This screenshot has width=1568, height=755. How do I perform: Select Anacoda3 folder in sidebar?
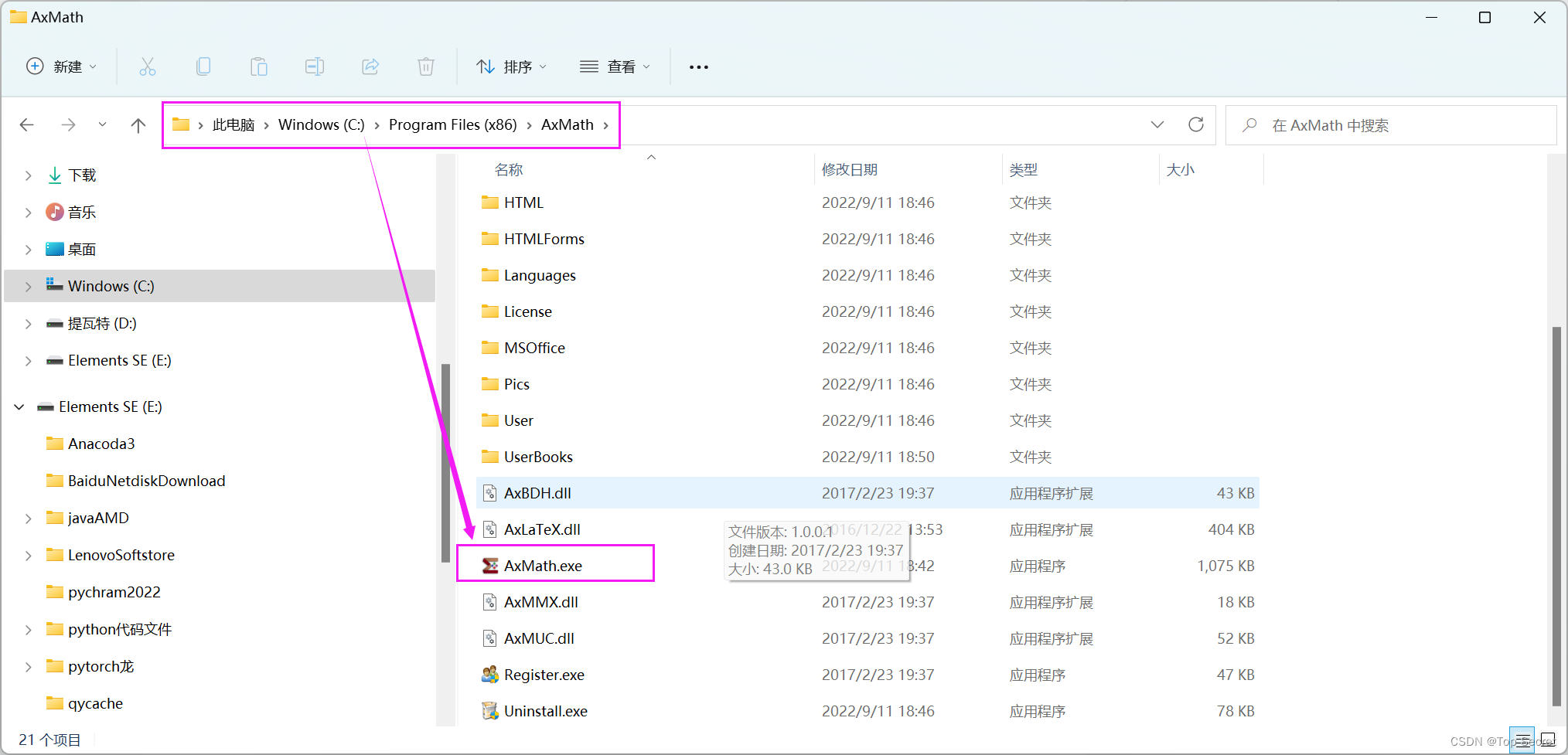pyautogui.click(x=101, y=444)
